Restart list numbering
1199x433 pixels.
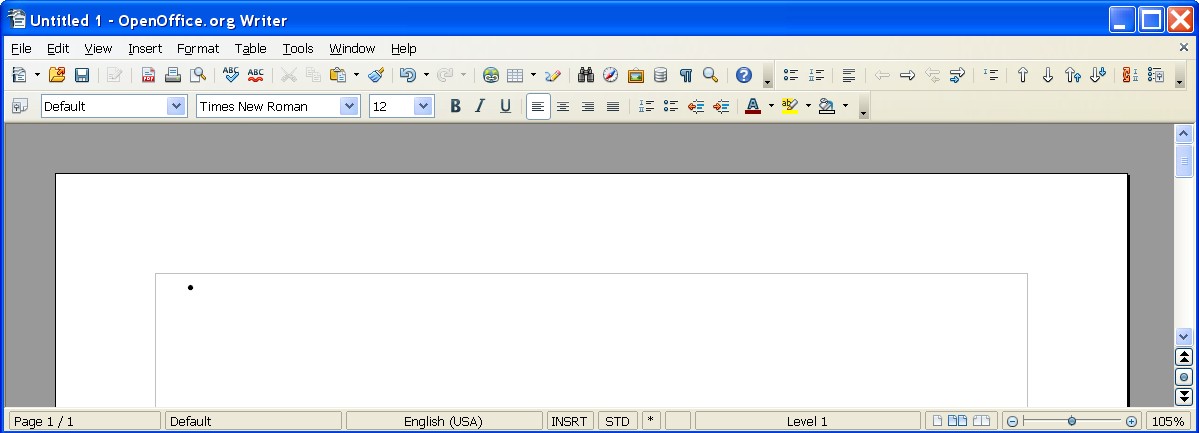tap(1131, 75)
